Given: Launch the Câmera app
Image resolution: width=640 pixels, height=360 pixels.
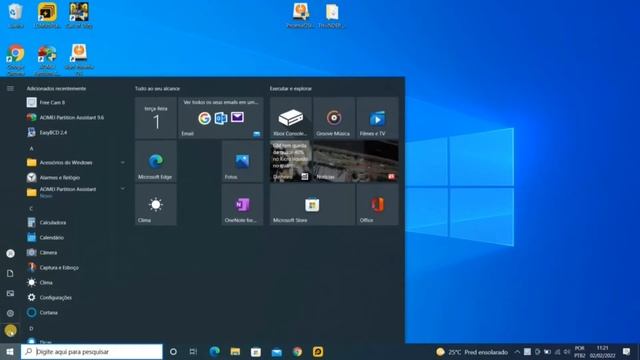Looking at the screenshot, I should [x=76, y=253].
